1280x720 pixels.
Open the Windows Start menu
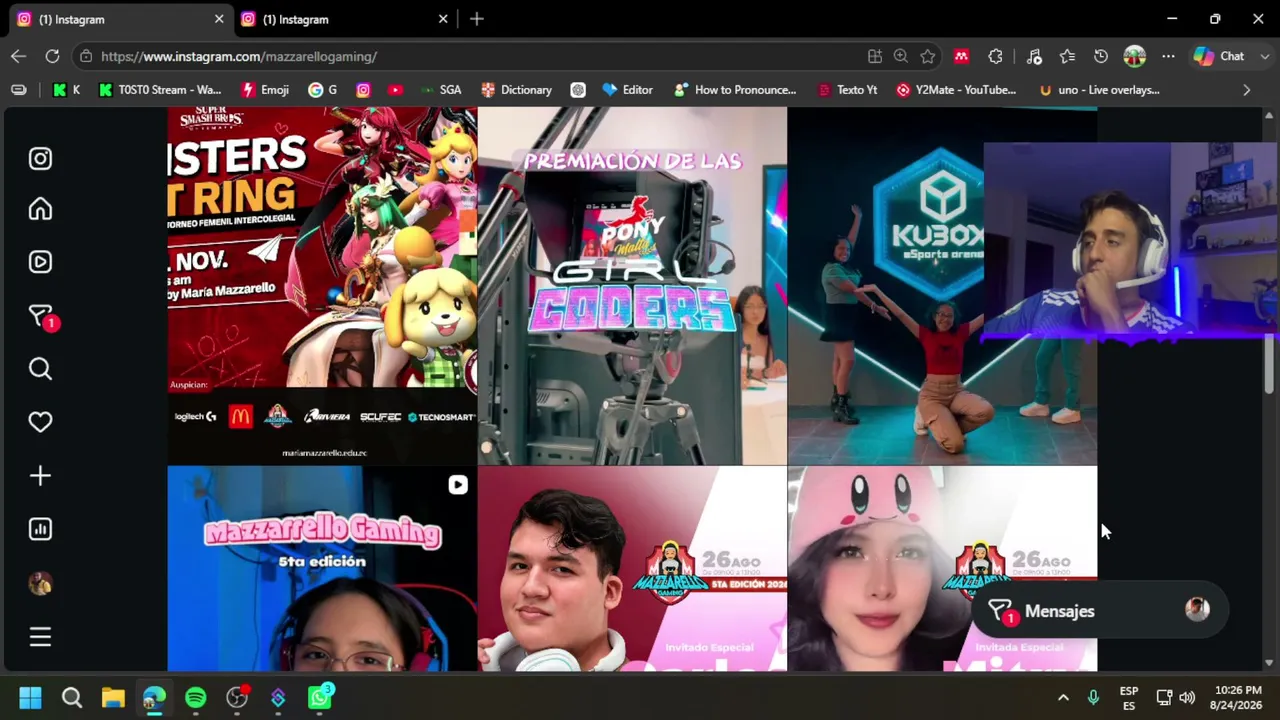click(x=30, y=698)
